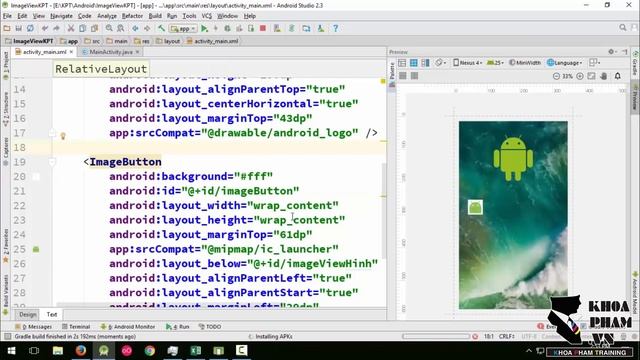This screenshot has height=360, width=640.
Task: Click the intention lightbulb on line 17
Action: pyautogui.click(x=63, y=136)
